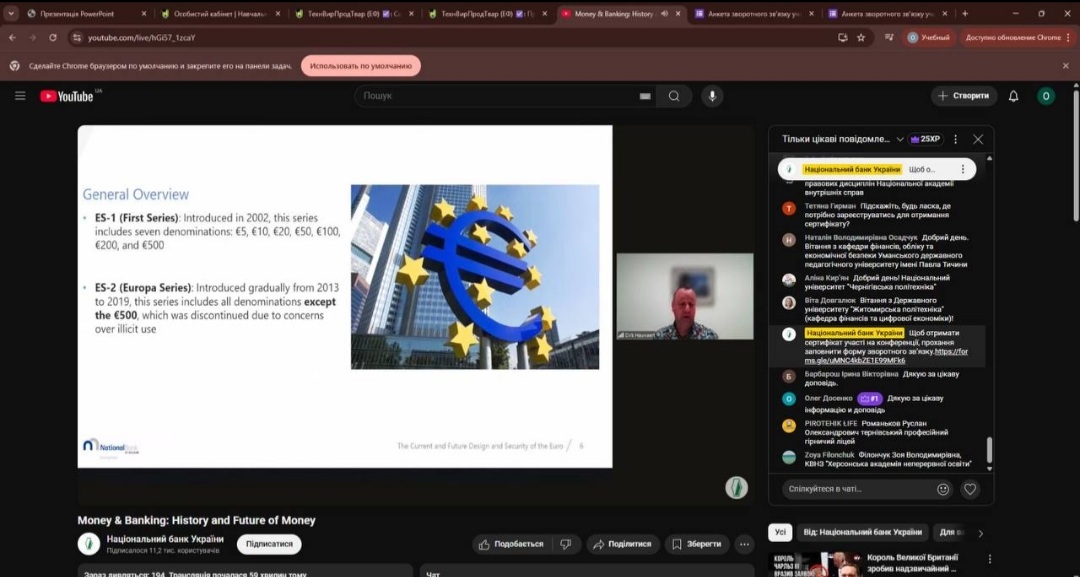Click the video player slide area
Viewport: 1080px width, 577px height.
coord(344,296)
